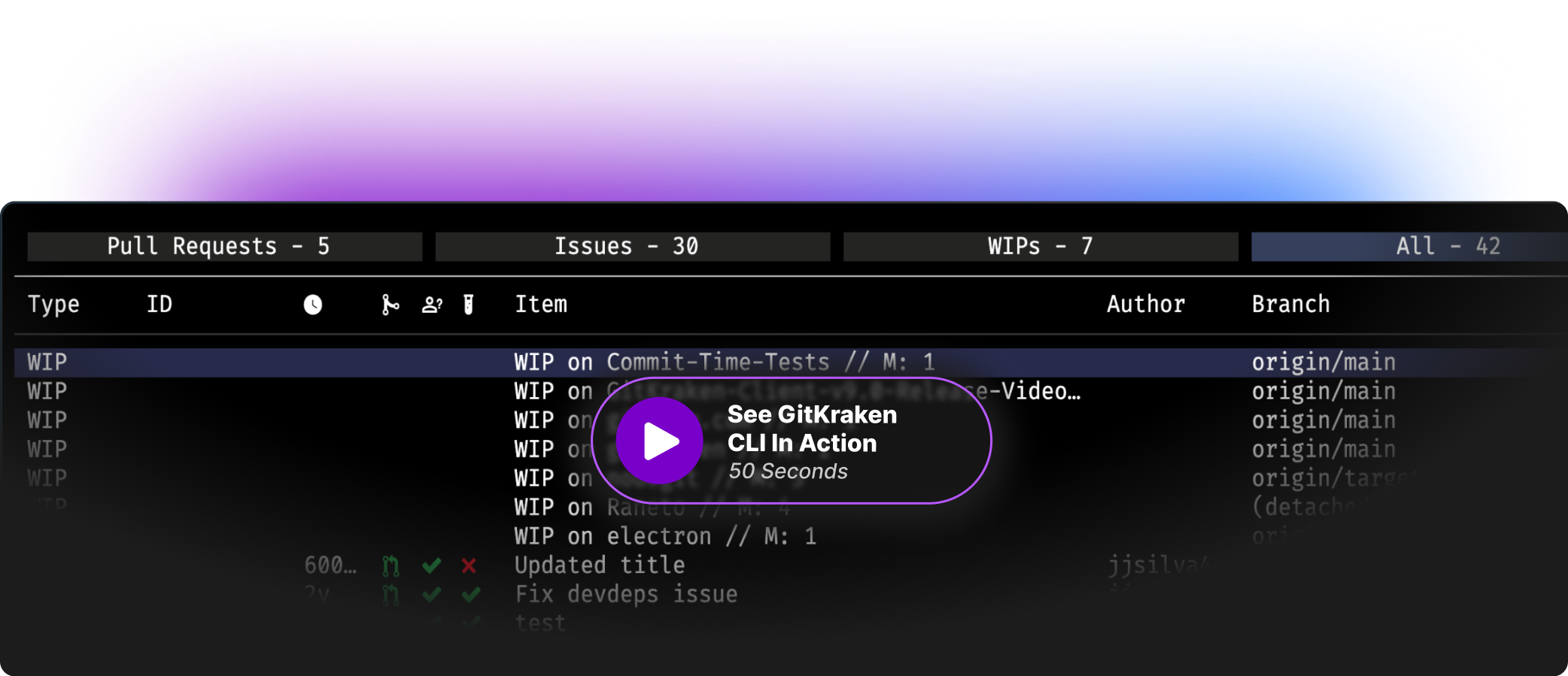
Task: Click the red X on Updated title row
Action: pos(469,565)
